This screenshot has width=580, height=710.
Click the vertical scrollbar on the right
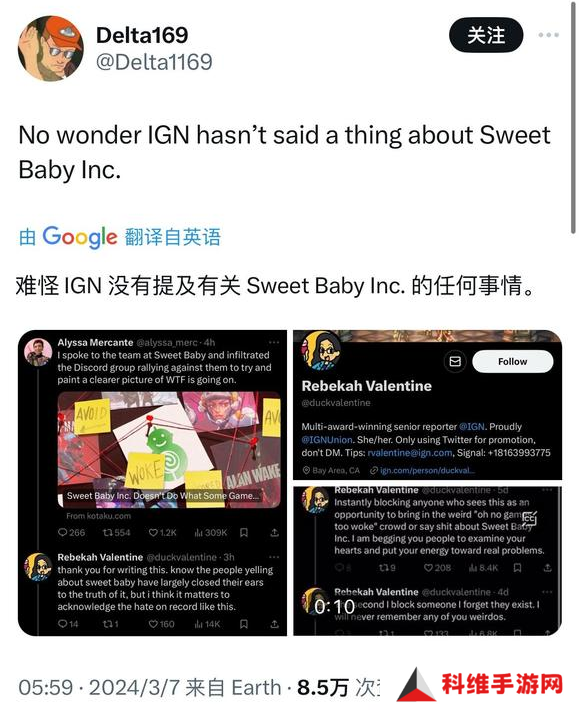pos(574,118)
